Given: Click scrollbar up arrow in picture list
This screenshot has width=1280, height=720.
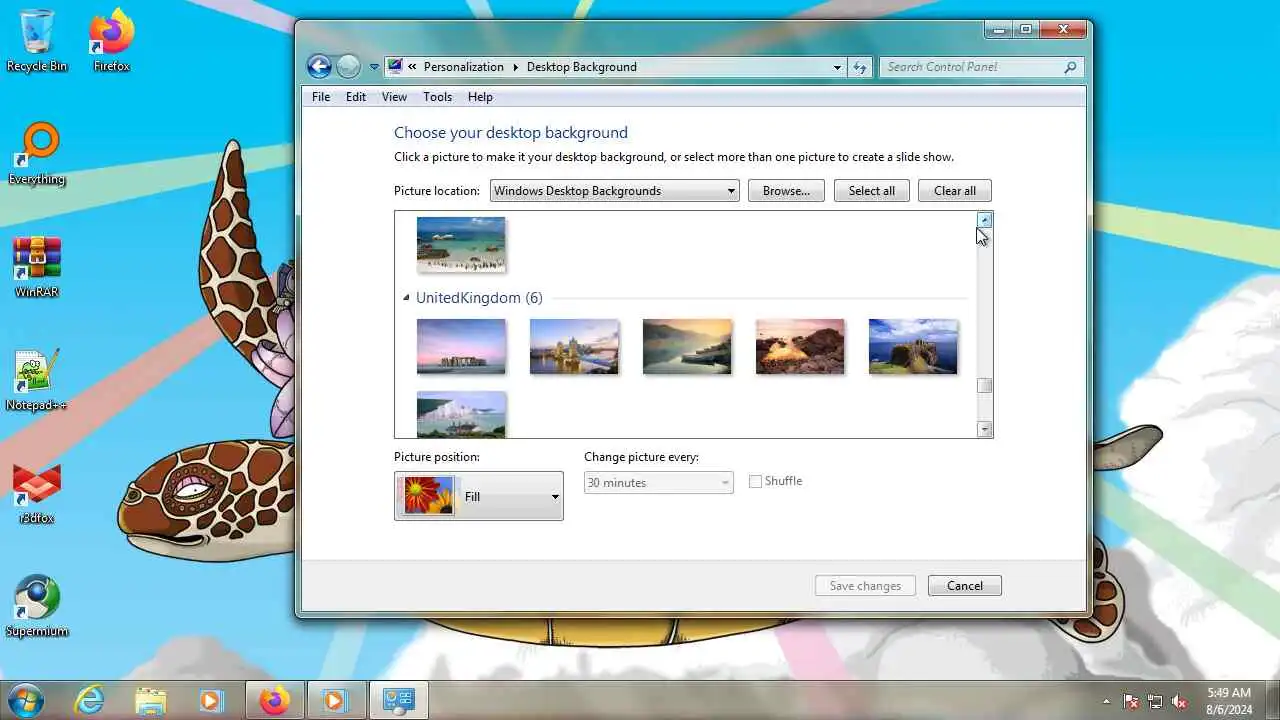Looking at the screenshot, I should coord(985,220).
